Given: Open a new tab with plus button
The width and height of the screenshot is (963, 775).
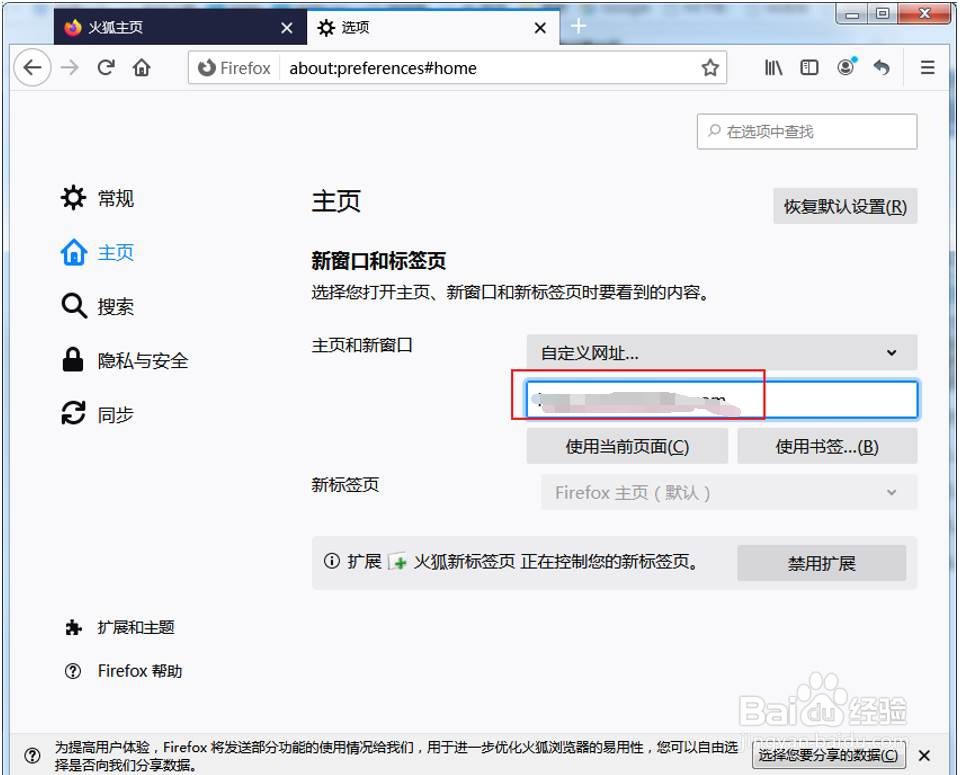Looking at the screenshot, I should click(x=579, y=26).
